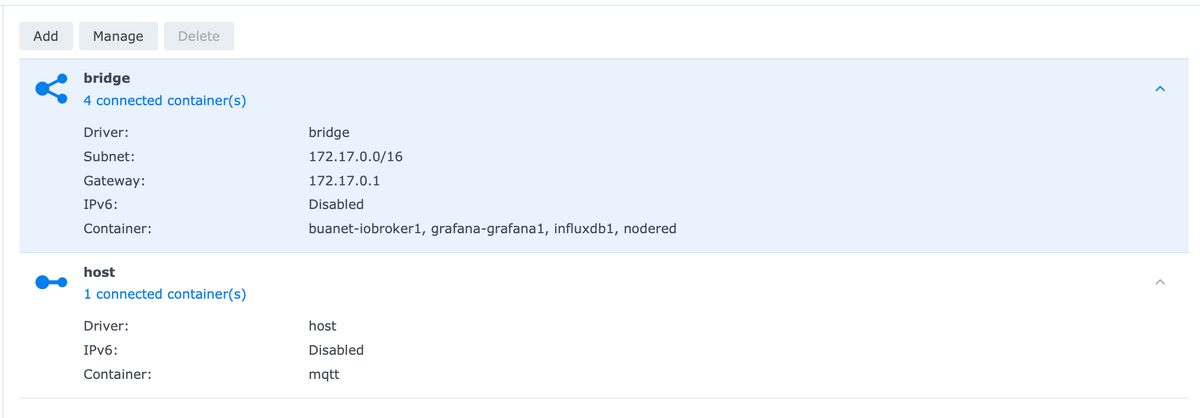Click the host driver value
Viewport: 1200px width, 418px height.
pos(323,326)
